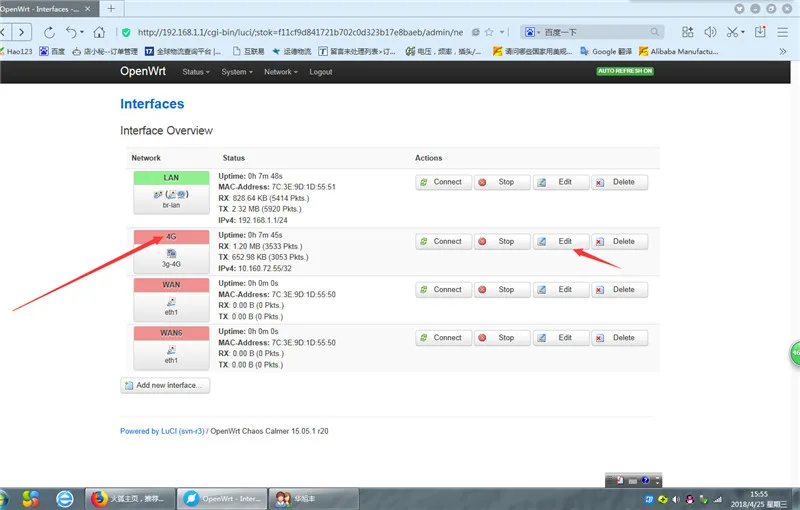Click the undo back arrow icon
This screenshot has height=510, width=800.
click(x=70, y=33)
